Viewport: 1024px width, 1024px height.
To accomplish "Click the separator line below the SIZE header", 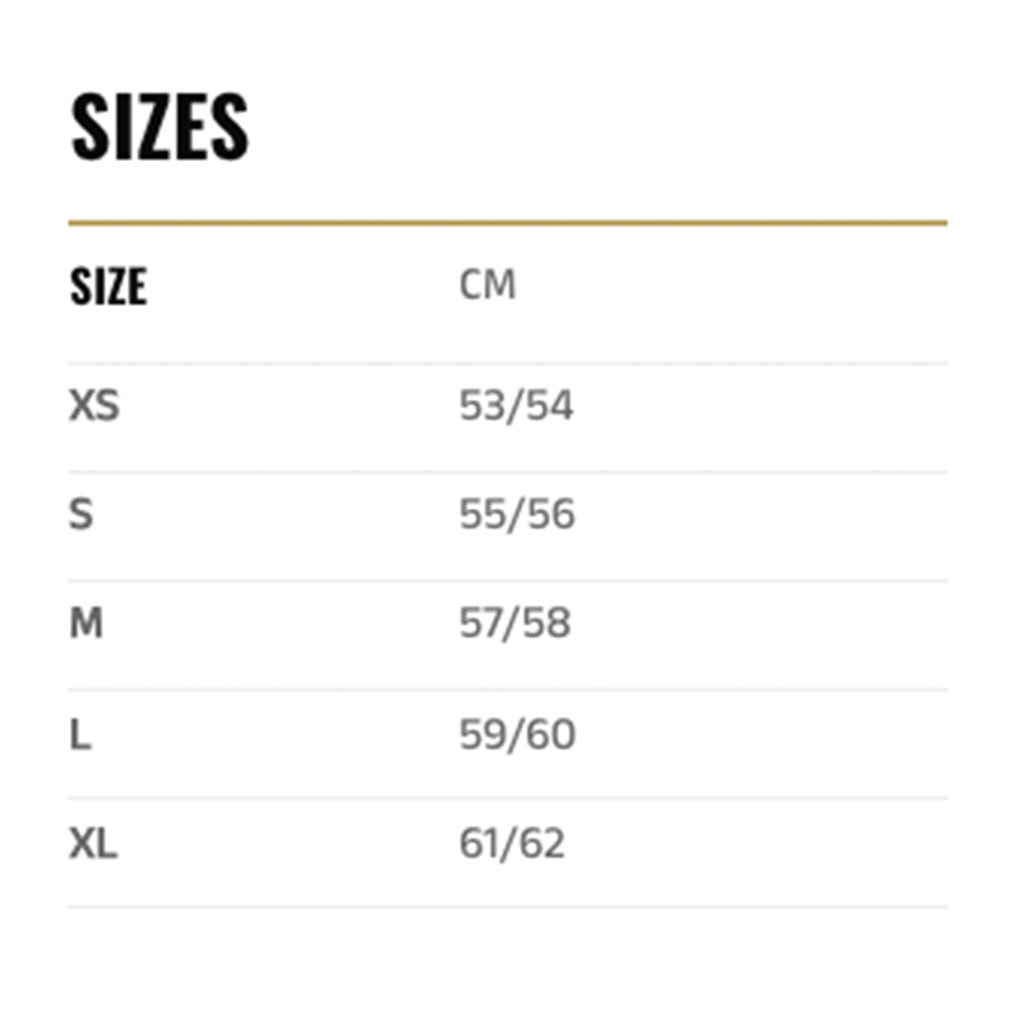I will 507,363.
